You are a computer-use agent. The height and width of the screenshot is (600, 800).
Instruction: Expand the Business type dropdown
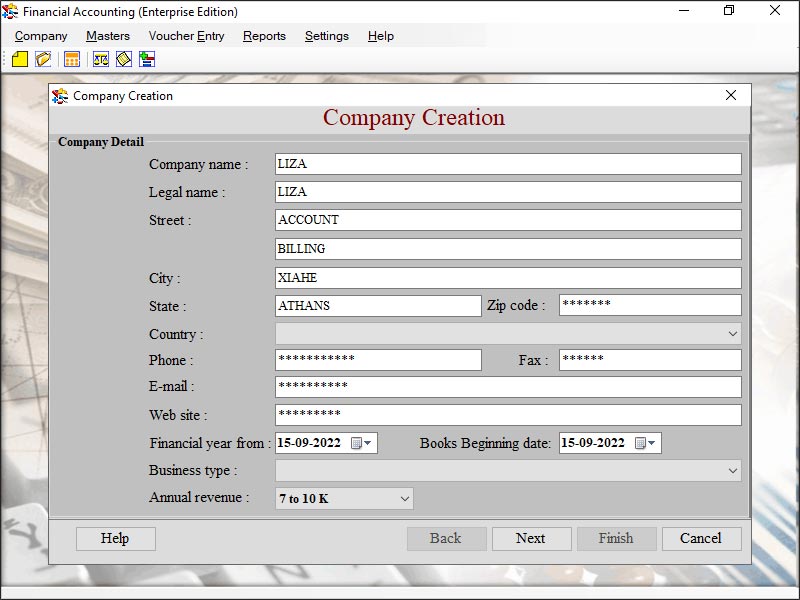tap(732, 470)
